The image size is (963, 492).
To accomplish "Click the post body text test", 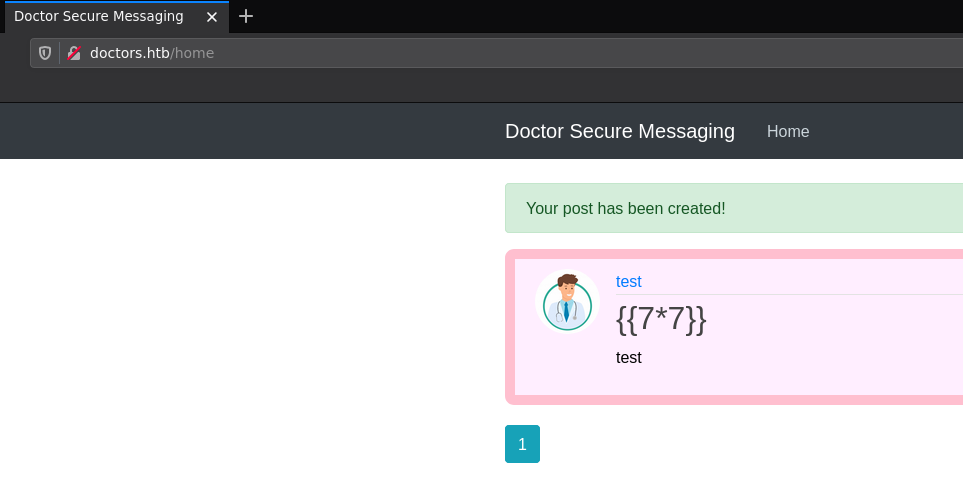I will (x=628, y=357).
